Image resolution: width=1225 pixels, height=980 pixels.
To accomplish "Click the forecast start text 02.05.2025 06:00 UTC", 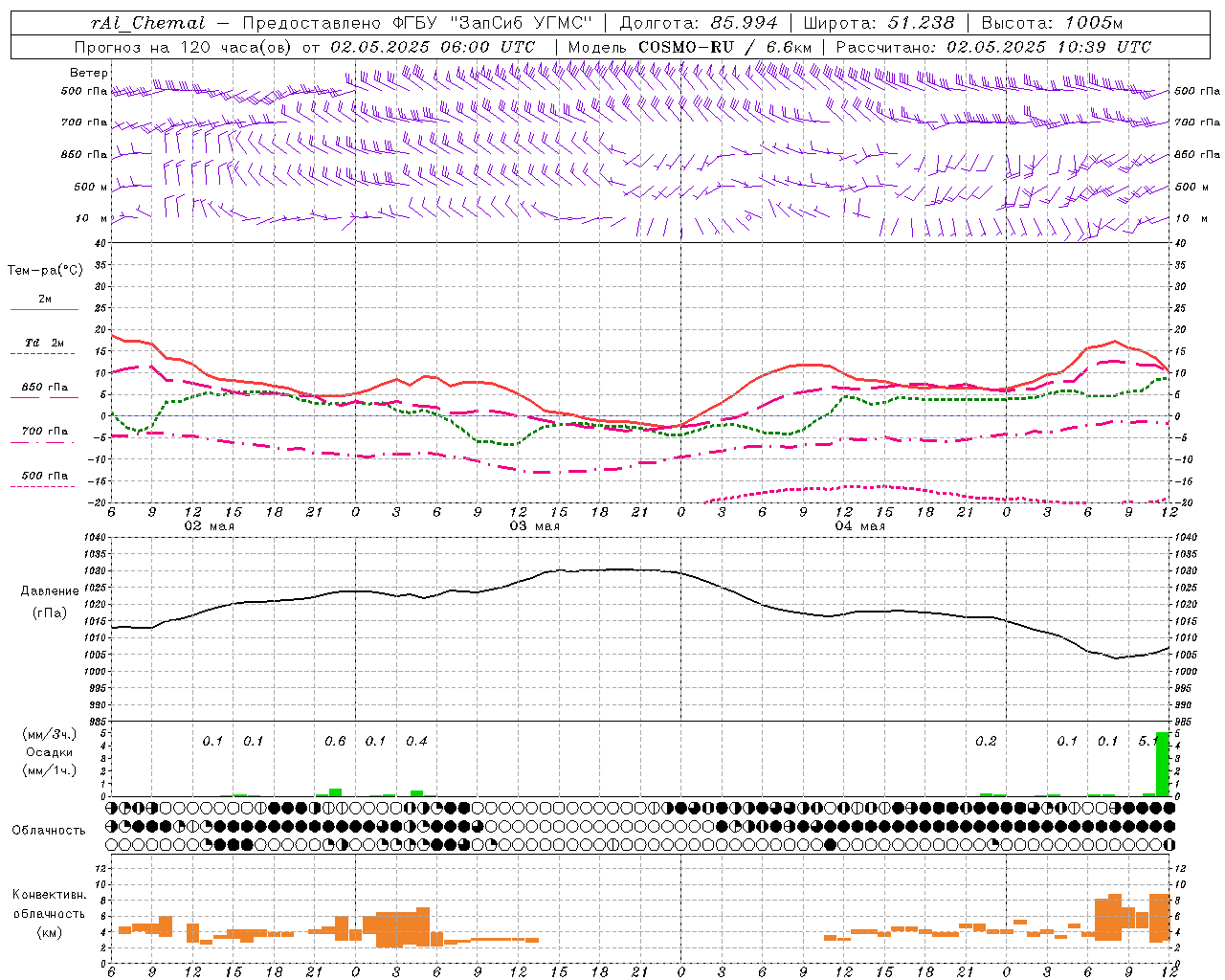I will tap(433, 47).
